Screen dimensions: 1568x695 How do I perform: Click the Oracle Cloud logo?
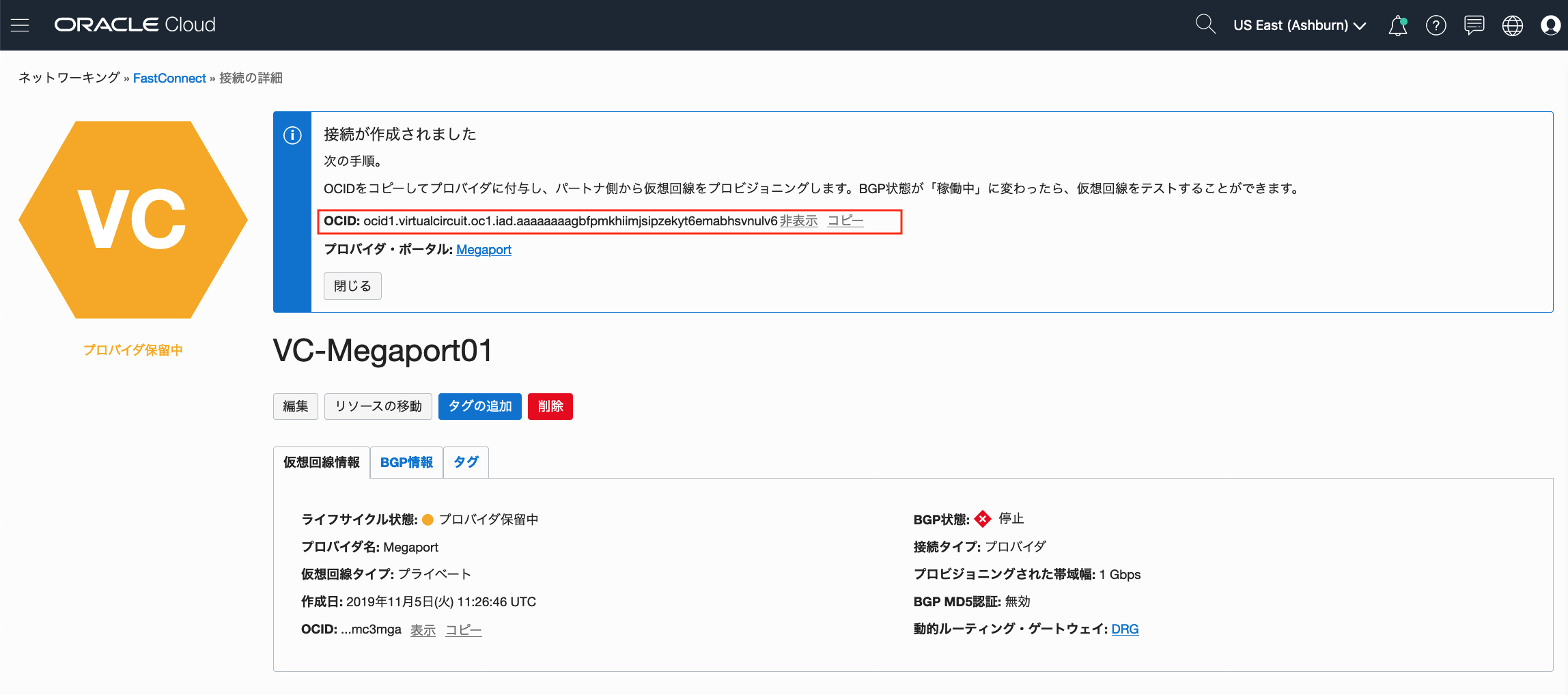135,25
